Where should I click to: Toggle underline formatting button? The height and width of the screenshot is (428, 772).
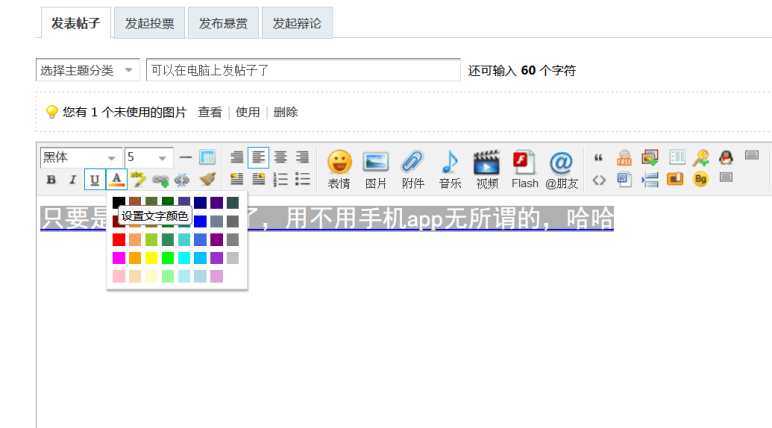pos(94,180)
